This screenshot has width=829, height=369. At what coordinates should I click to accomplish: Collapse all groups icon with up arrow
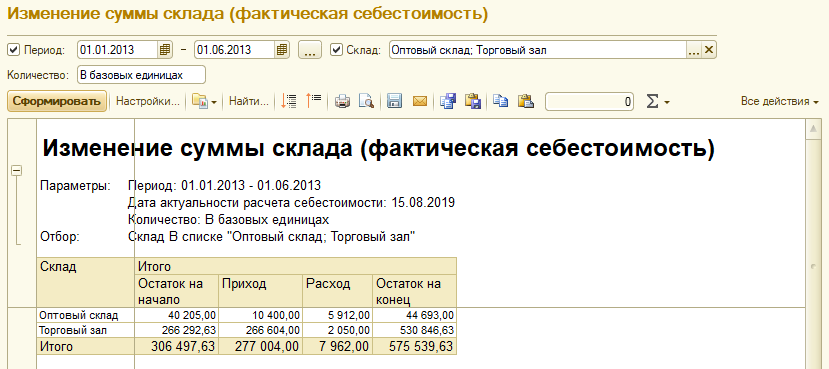click(x=314, y=101)
